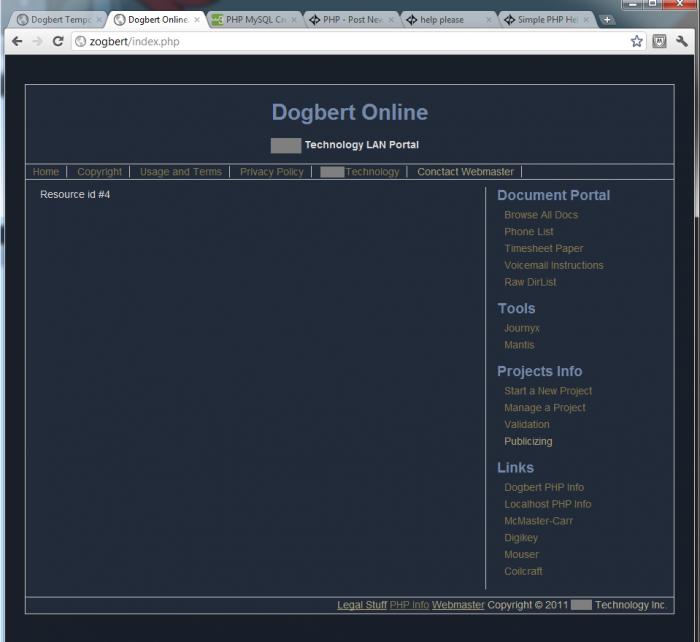Click the Legal Stuff footer link
700x642 pixels.
[x=361, y=605]
